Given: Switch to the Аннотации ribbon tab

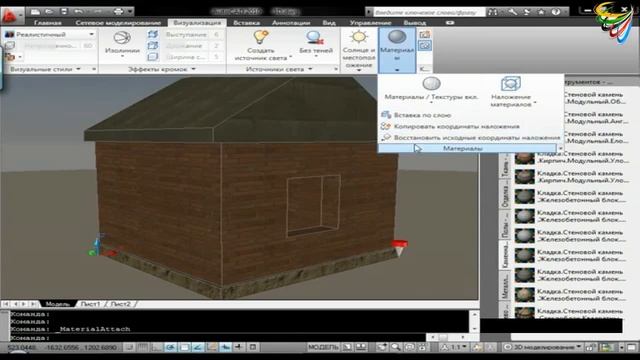Looking at the screenshot, I should (291, 23).
